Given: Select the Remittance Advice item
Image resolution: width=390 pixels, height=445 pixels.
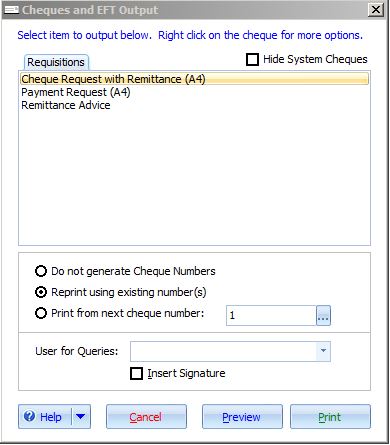Looking at the screenshot, I should pos(66,105).
